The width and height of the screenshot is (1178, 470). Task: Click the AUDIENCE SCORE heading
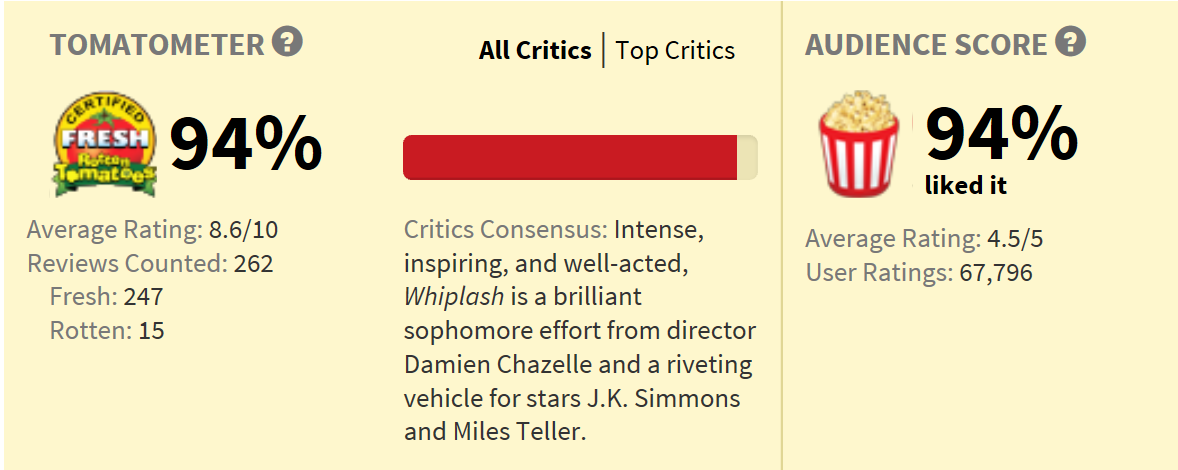click(x=926, y=46)
